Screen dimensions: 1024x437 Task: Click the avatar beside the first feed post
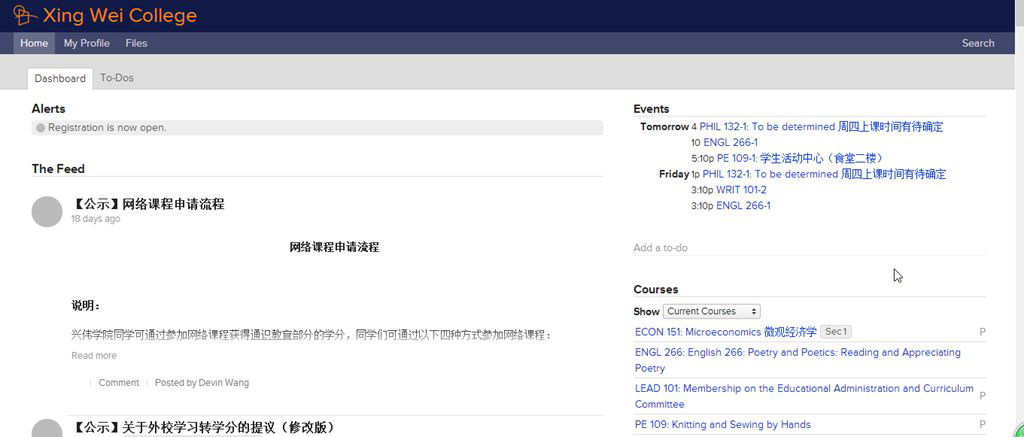(47, 212)
